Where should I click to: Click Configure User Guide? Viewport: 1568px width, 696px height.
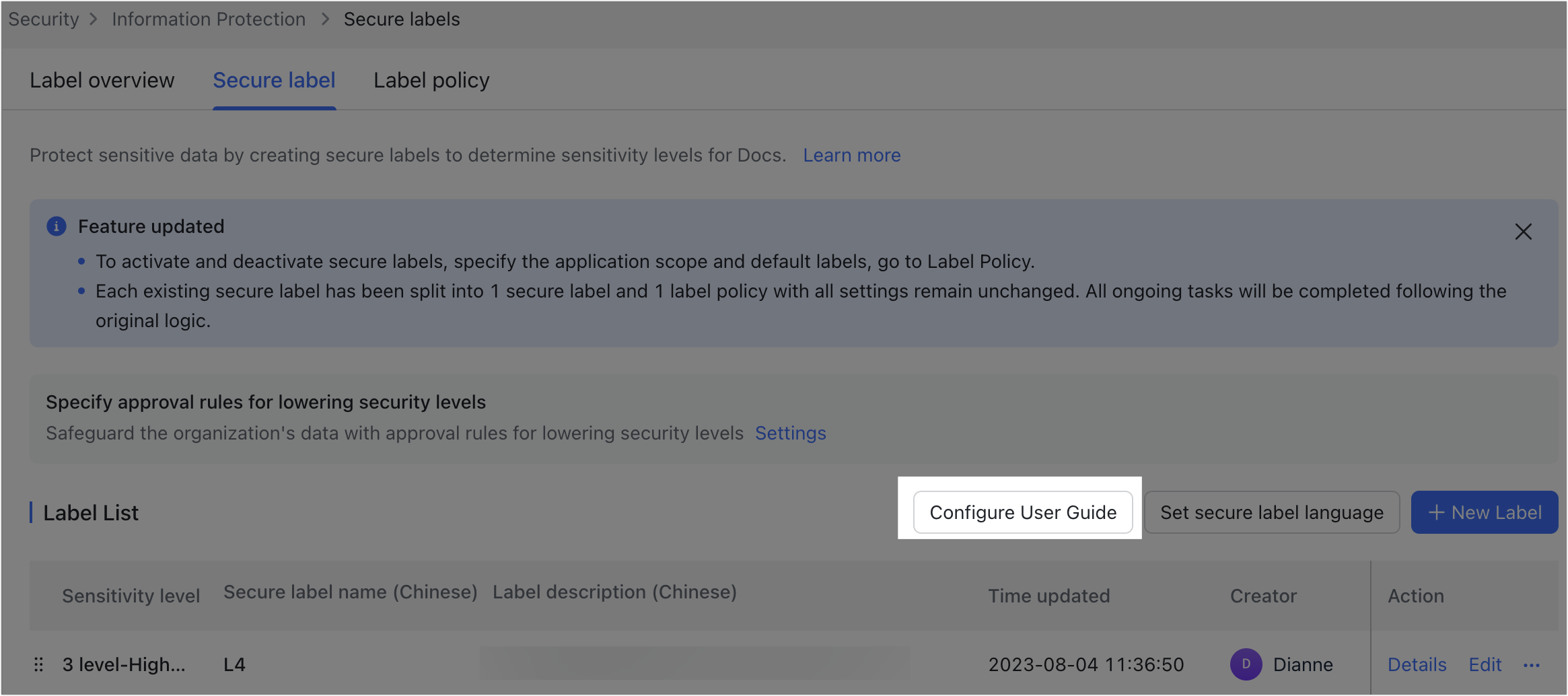[1022, 512]
